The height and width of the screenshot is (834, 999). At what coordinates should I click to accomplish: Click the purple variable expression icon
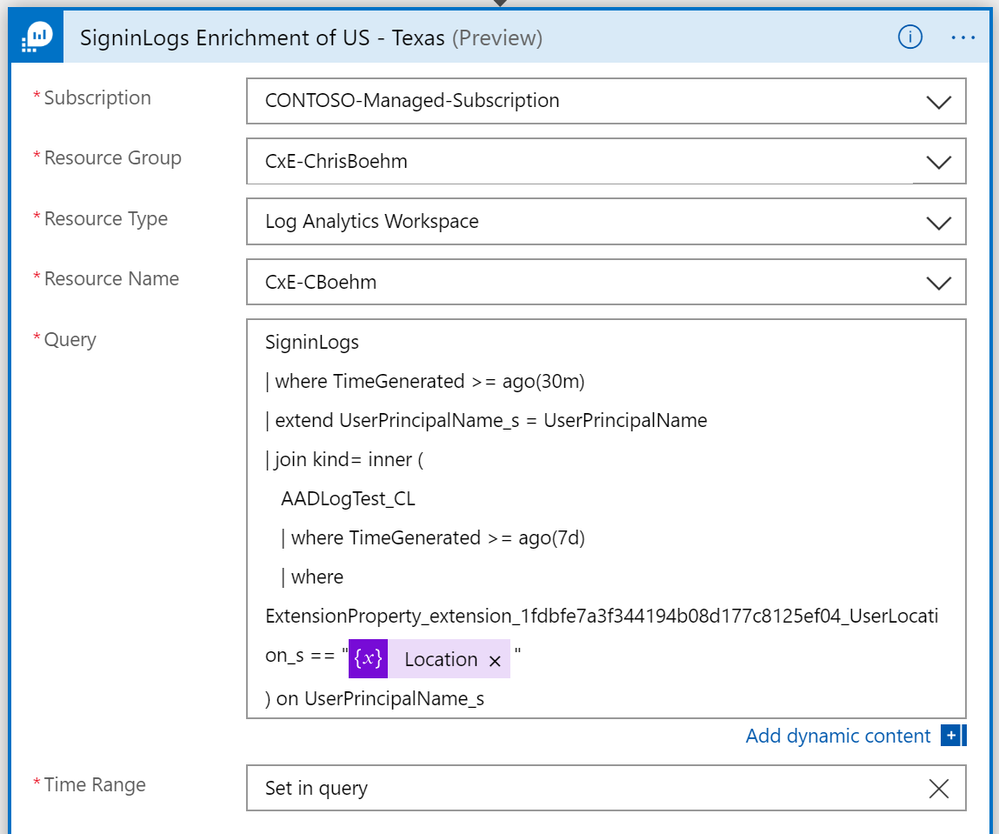point(369,659)
